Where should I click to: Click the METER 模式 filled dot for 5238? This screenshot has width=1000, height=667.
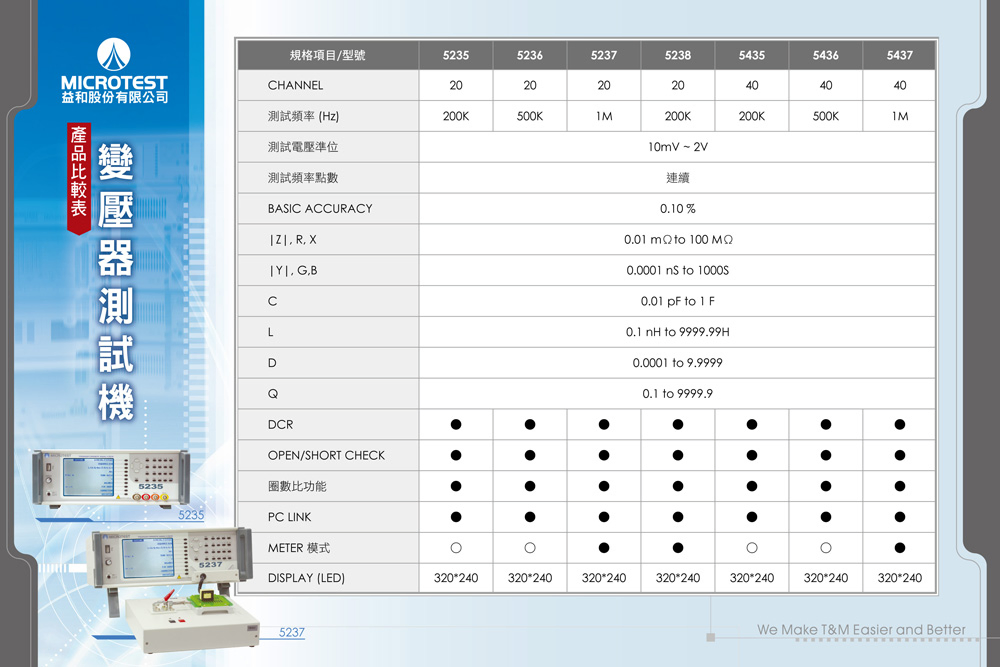coord(678,548)
